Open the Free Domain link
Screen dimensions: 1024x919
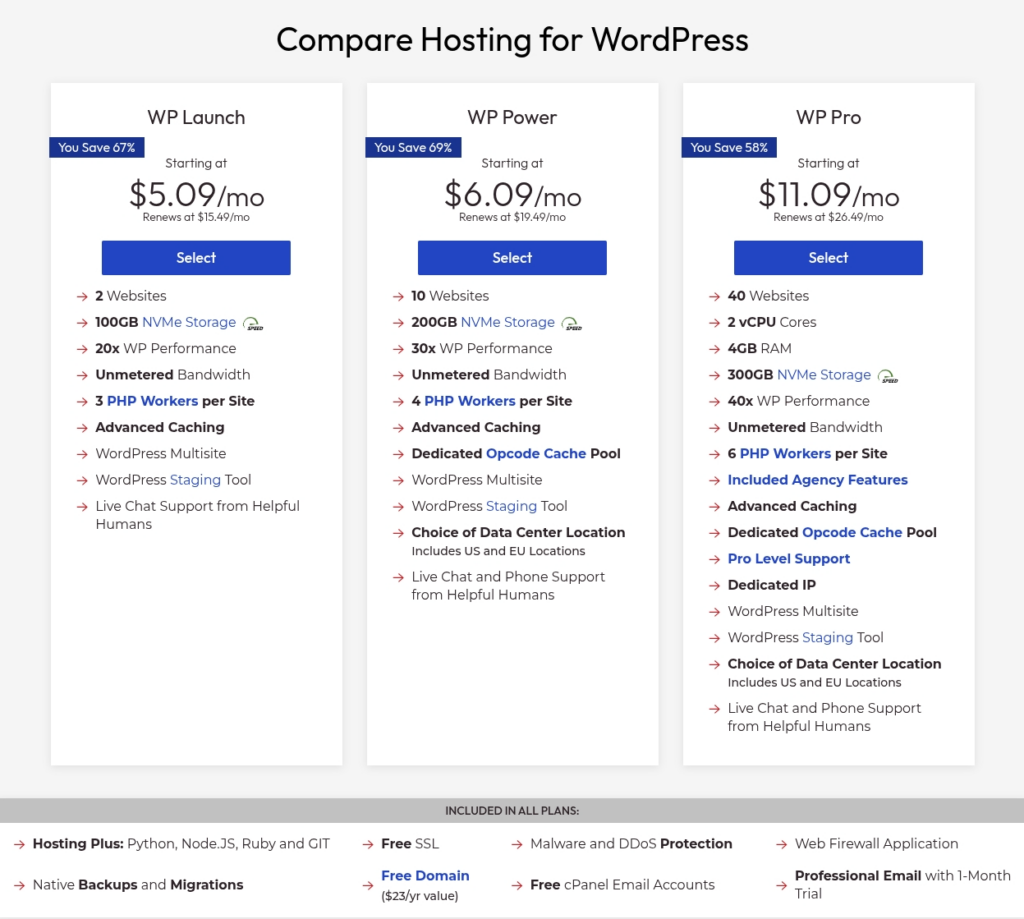pyautogui.click(x=425, y=875)
